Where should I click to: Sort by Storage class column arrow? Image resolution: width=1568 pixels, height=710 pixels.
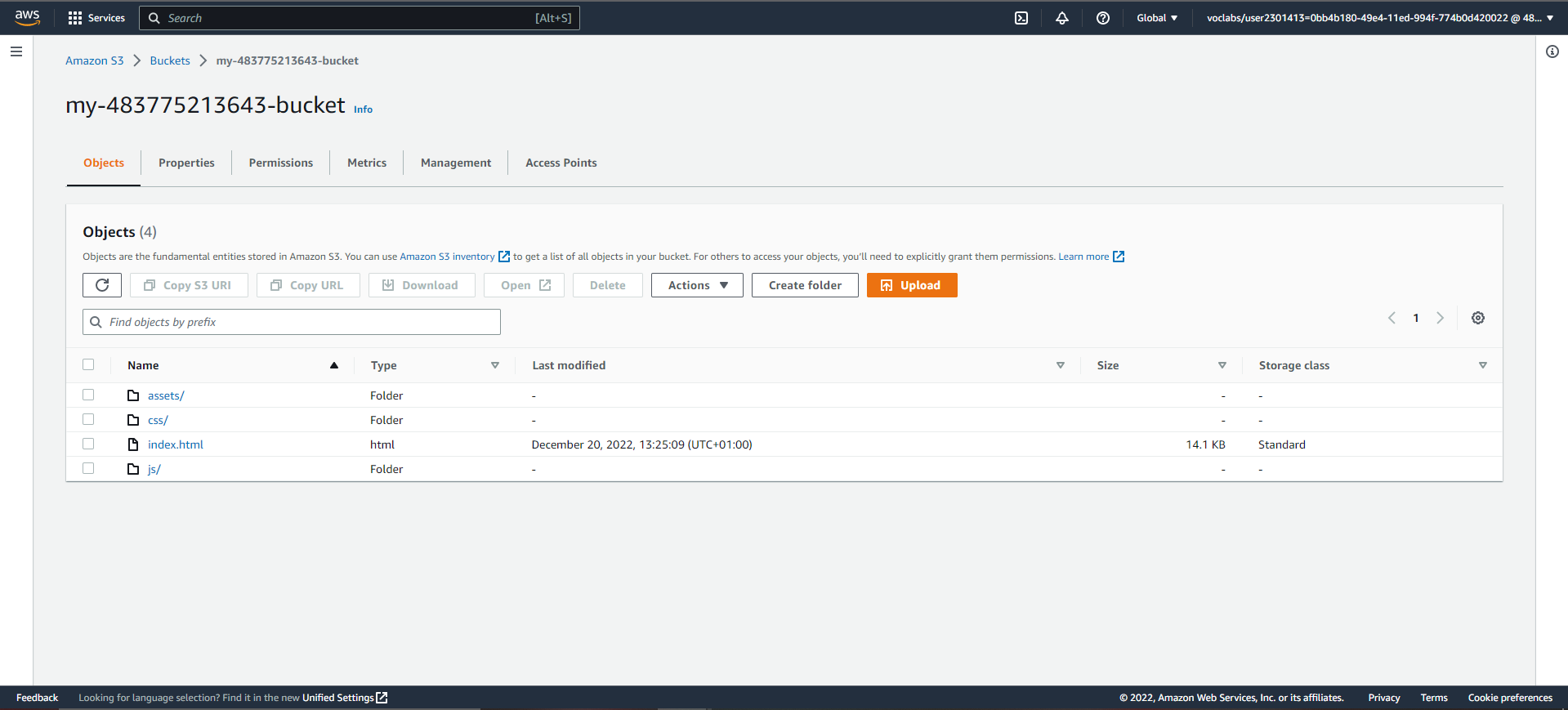(1483, 365)
